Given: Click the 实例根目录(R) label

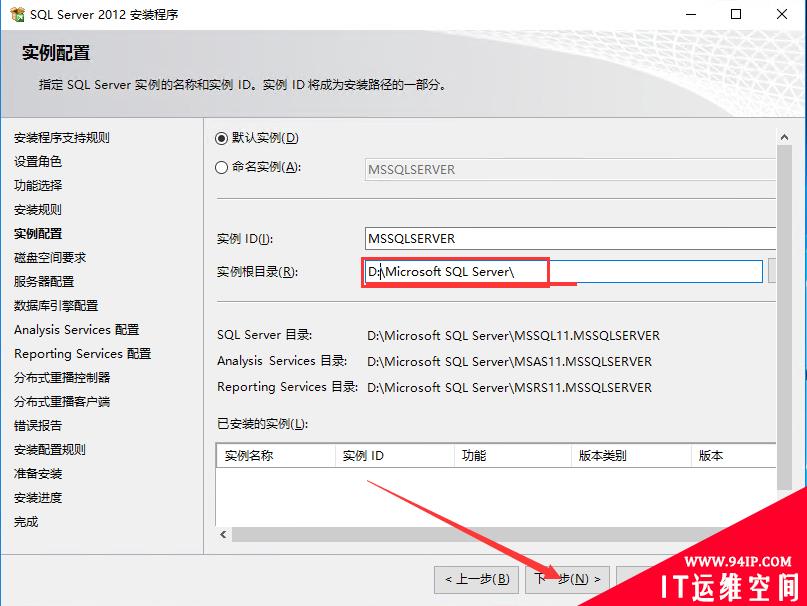Looking at the screenshot, I should click(x=257, y=272).
